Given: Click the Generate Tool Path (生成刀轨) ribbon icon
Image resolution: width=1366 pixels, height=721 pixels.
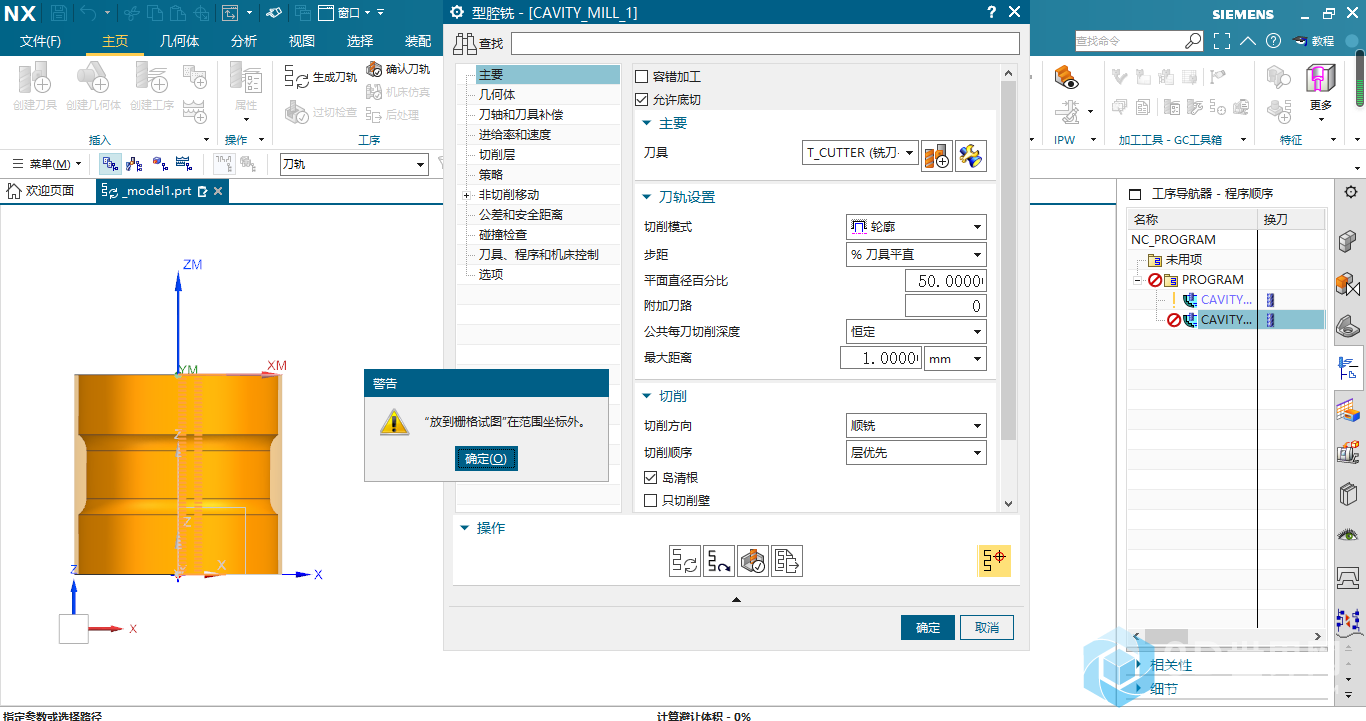Looking at the screenshot, I should click(297, 77).
